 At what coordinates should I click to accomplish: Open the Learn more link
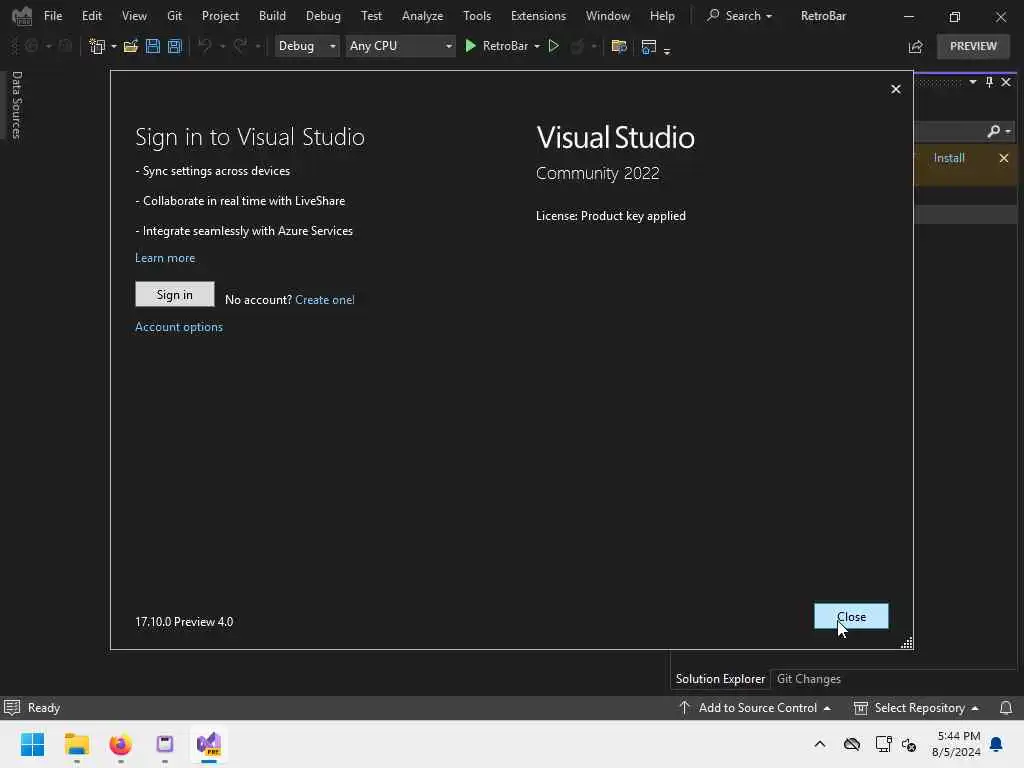(x=165, y=258)
